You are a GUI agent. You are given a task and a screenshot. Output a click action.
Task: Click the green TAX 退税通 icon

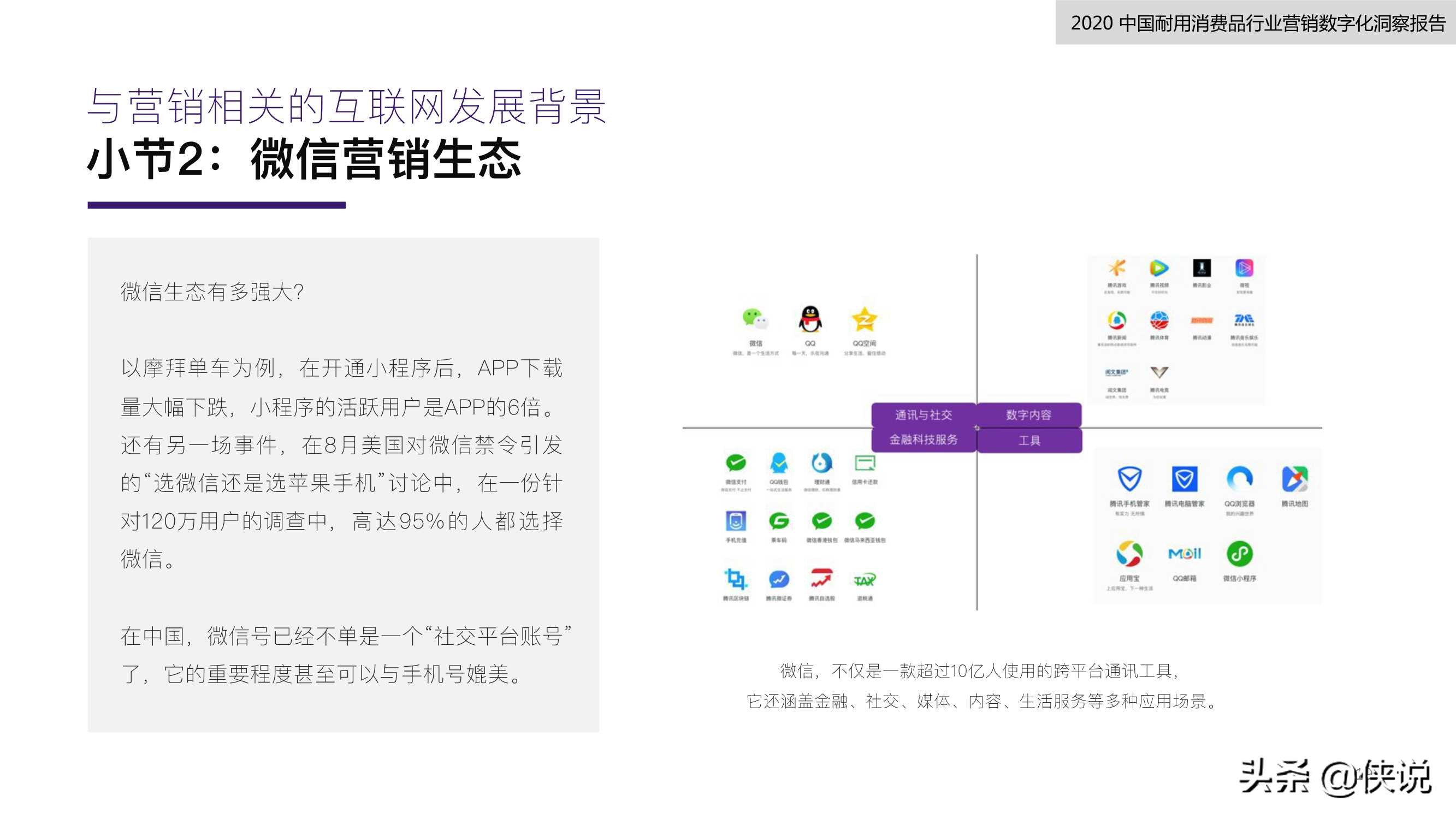click(x=865, y=579)
